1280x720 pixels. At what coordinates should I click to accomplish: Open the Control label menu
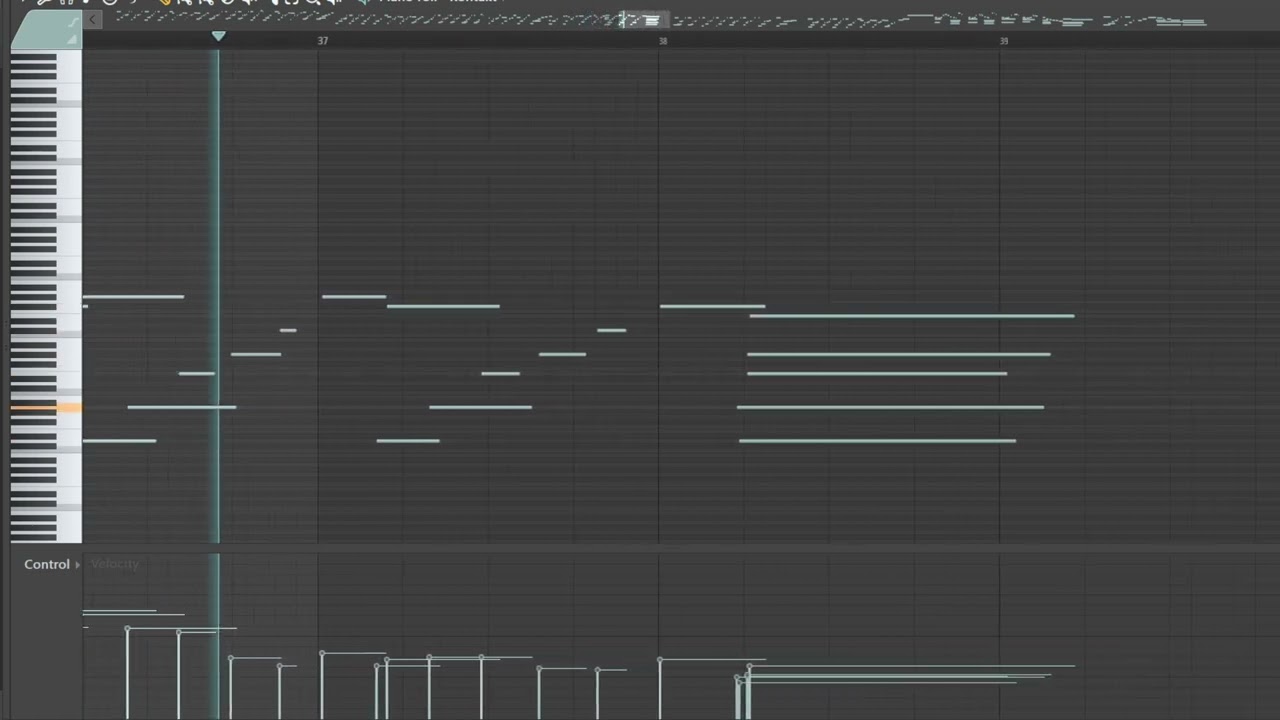coord(47,564)
